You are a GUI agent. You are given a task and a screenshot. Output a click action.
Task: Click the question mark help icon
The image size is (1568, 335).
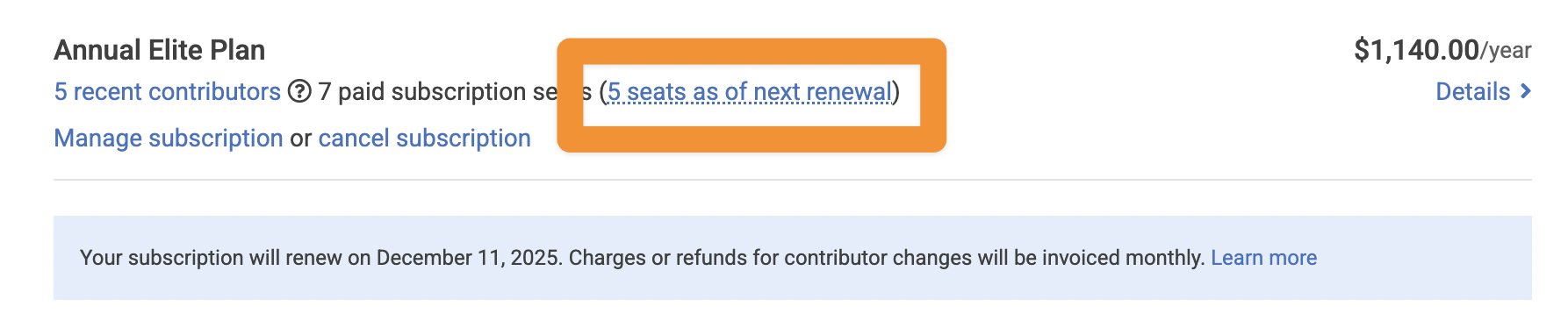pyautogui.click(x=299, y=91)
